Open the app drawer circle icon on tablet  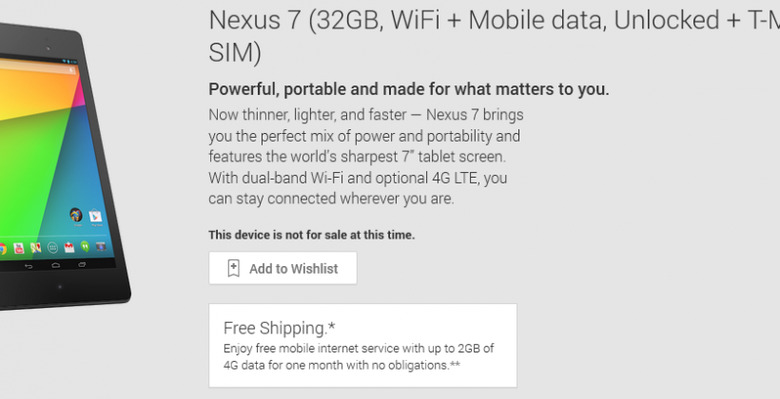click(53, 247)
